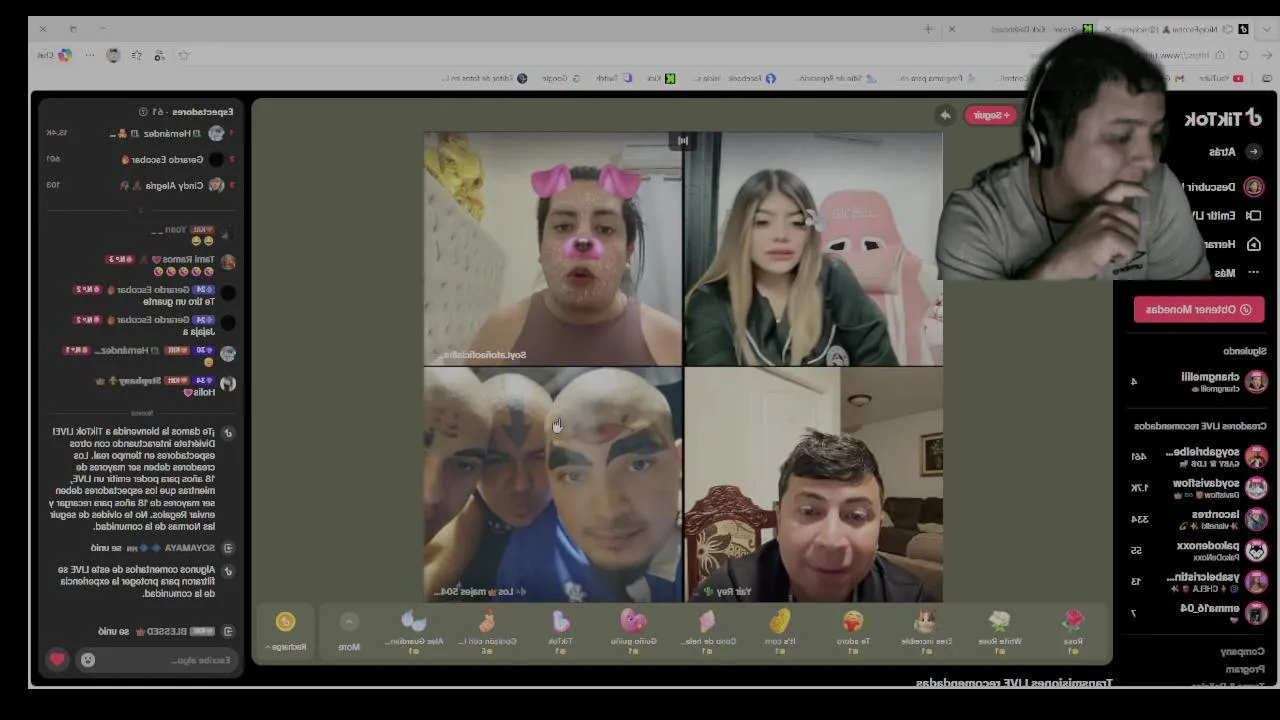Click the TikTok logo
1280x720 pixels.
click(x=1222, y=119)
